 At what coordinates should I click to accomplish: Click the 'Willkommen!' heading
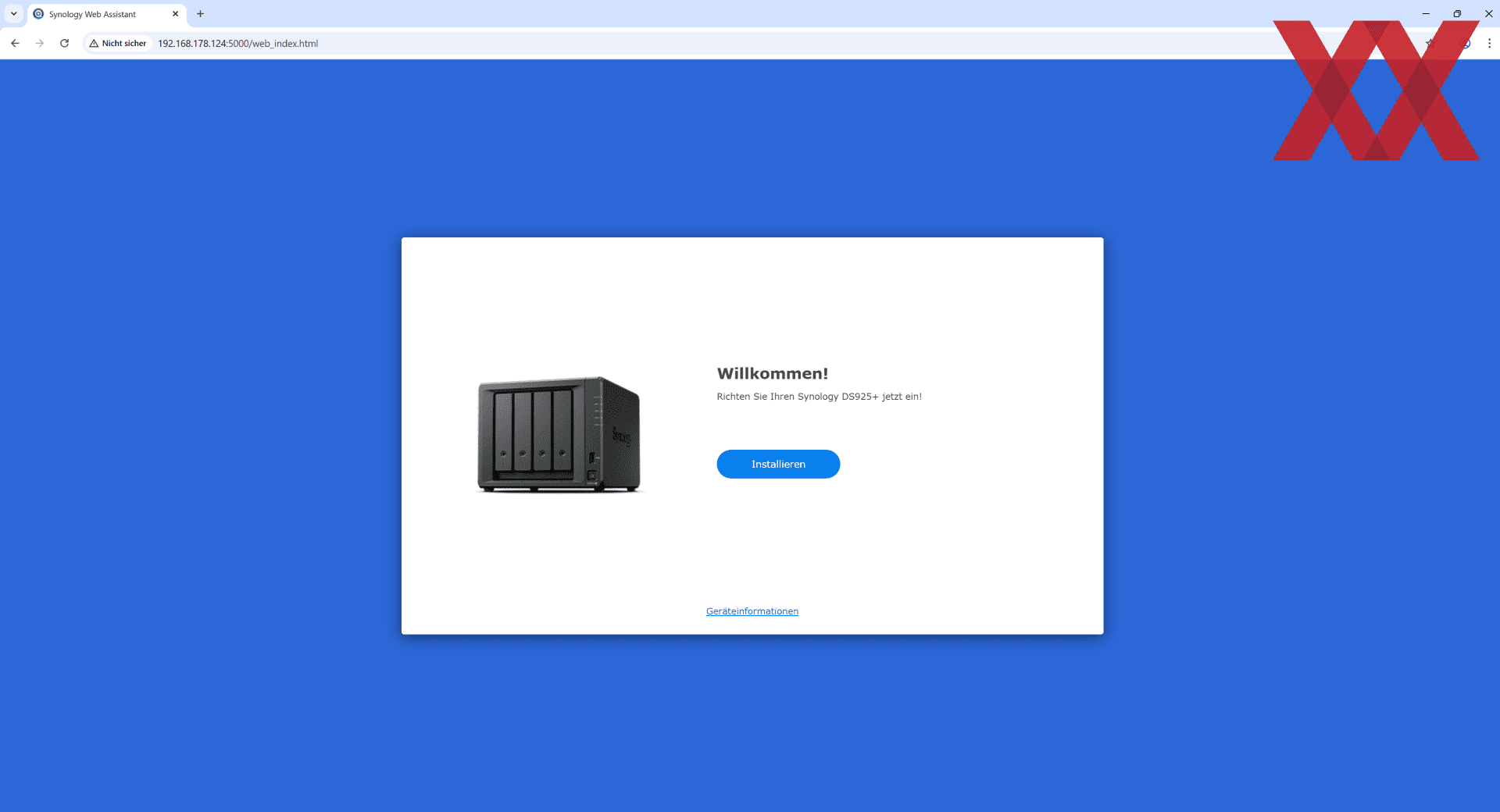coord(773,374)
